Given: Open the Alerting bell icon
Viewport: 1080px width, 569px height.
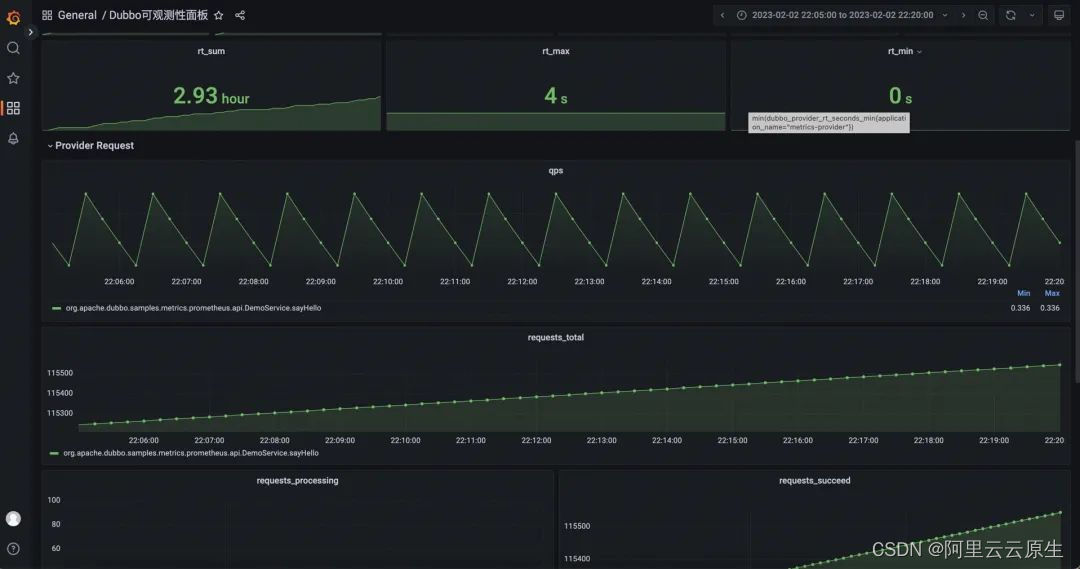Looking at the screenshot, I should point(13,138).
